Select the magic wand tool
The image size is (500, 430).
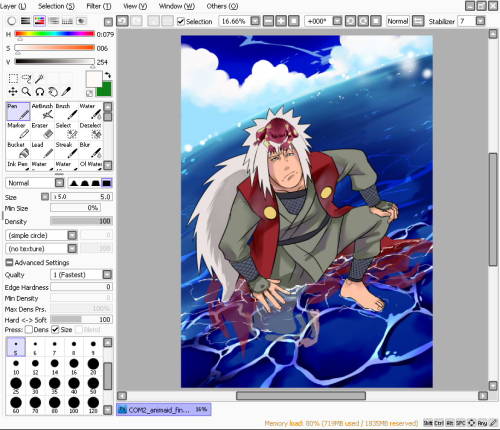click(x=39, y=79)
